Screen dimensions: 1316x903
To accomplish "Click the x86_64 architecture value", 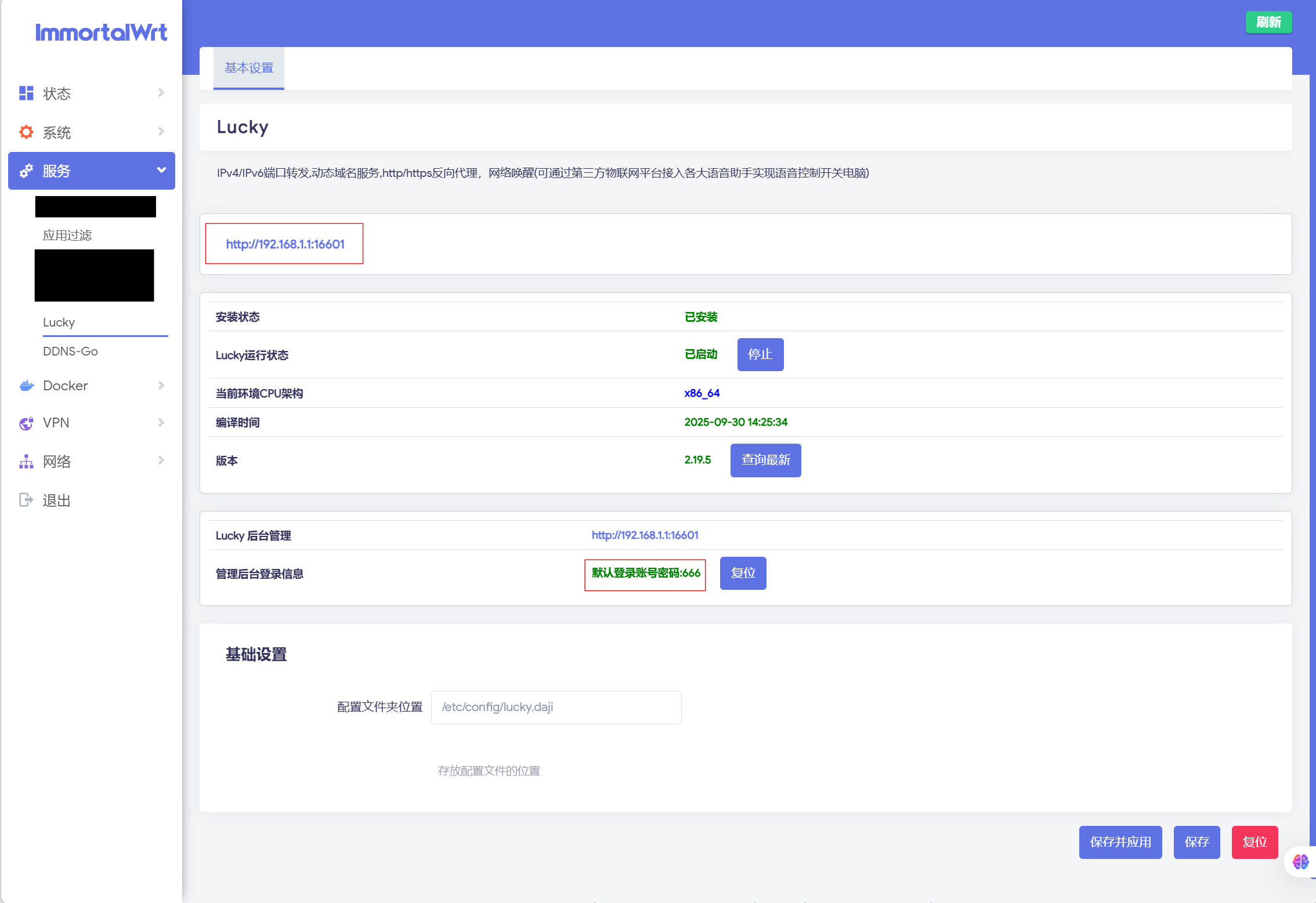I will [702, 393].
